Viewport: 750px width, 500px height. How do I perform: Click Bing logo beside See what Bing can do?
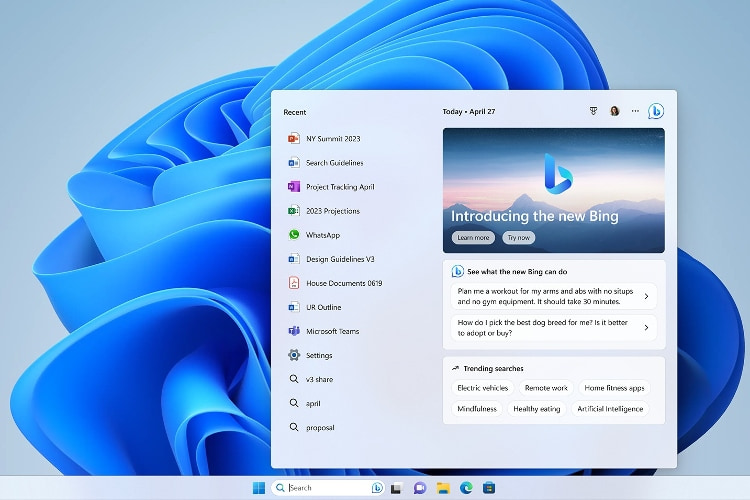pyautogui.click(x=457, y=271)
